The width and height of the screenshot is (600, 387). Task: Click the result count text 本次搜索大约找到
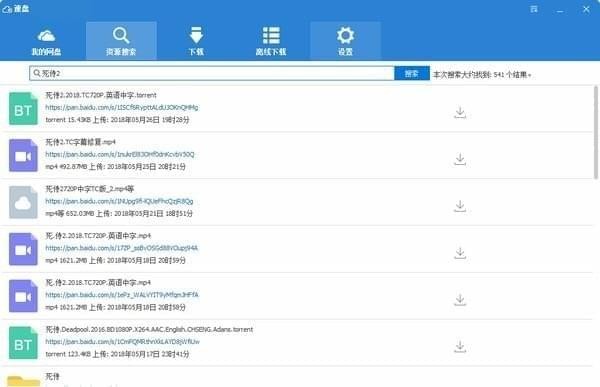click(482, 75)
